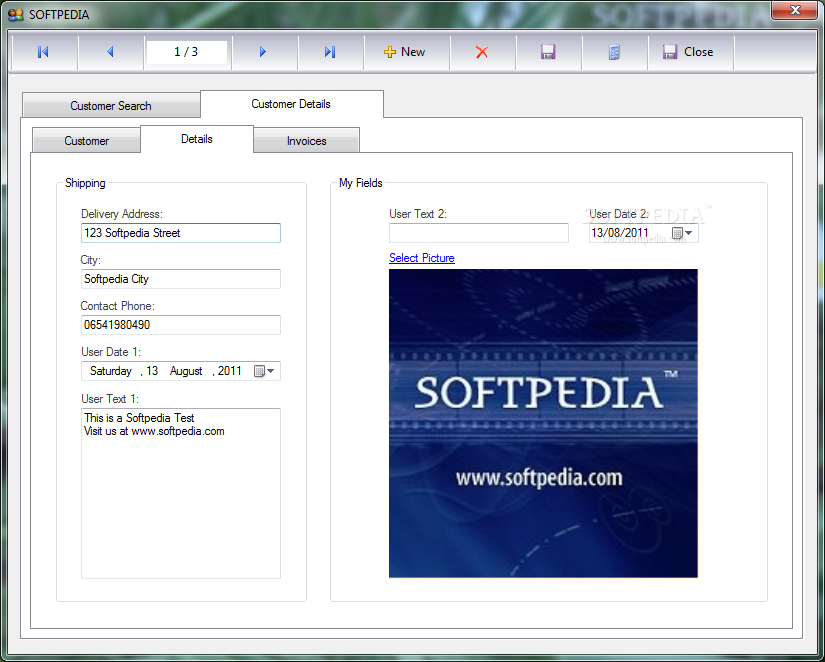Click the Contact Phone field
Viewport: 825px width, 662px height.
click(180, 325)
